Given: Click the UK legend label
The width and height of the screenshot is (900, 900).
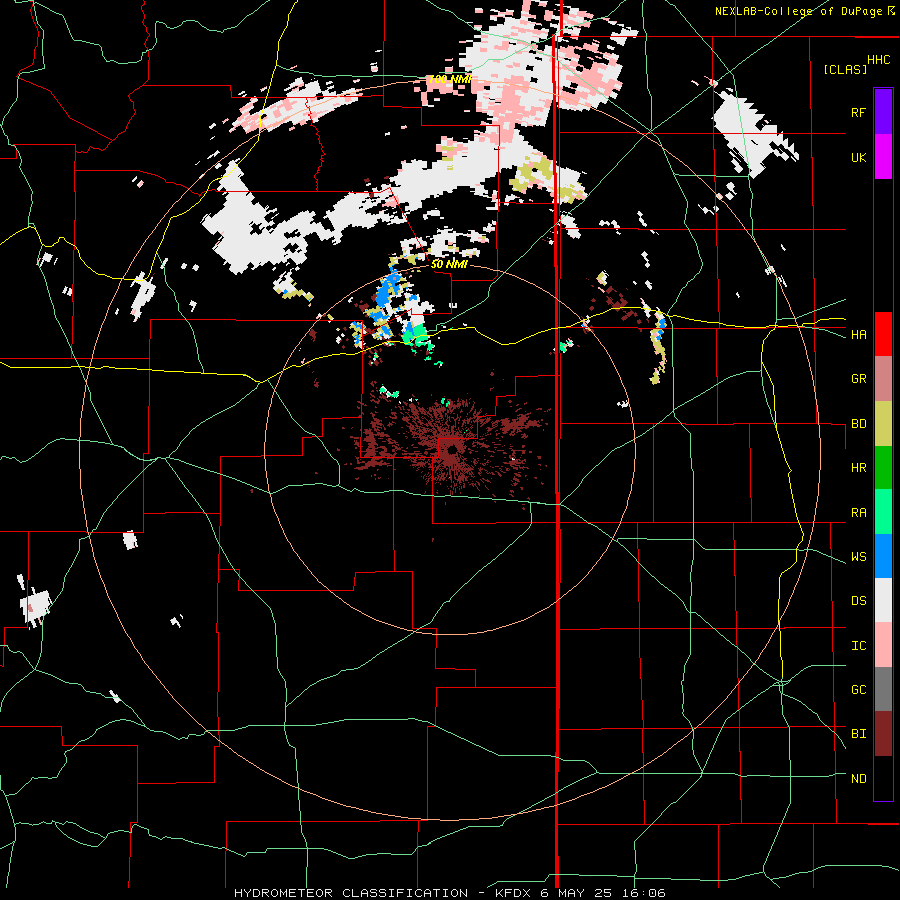Looking at the screenshot, I should coord(858,157).
